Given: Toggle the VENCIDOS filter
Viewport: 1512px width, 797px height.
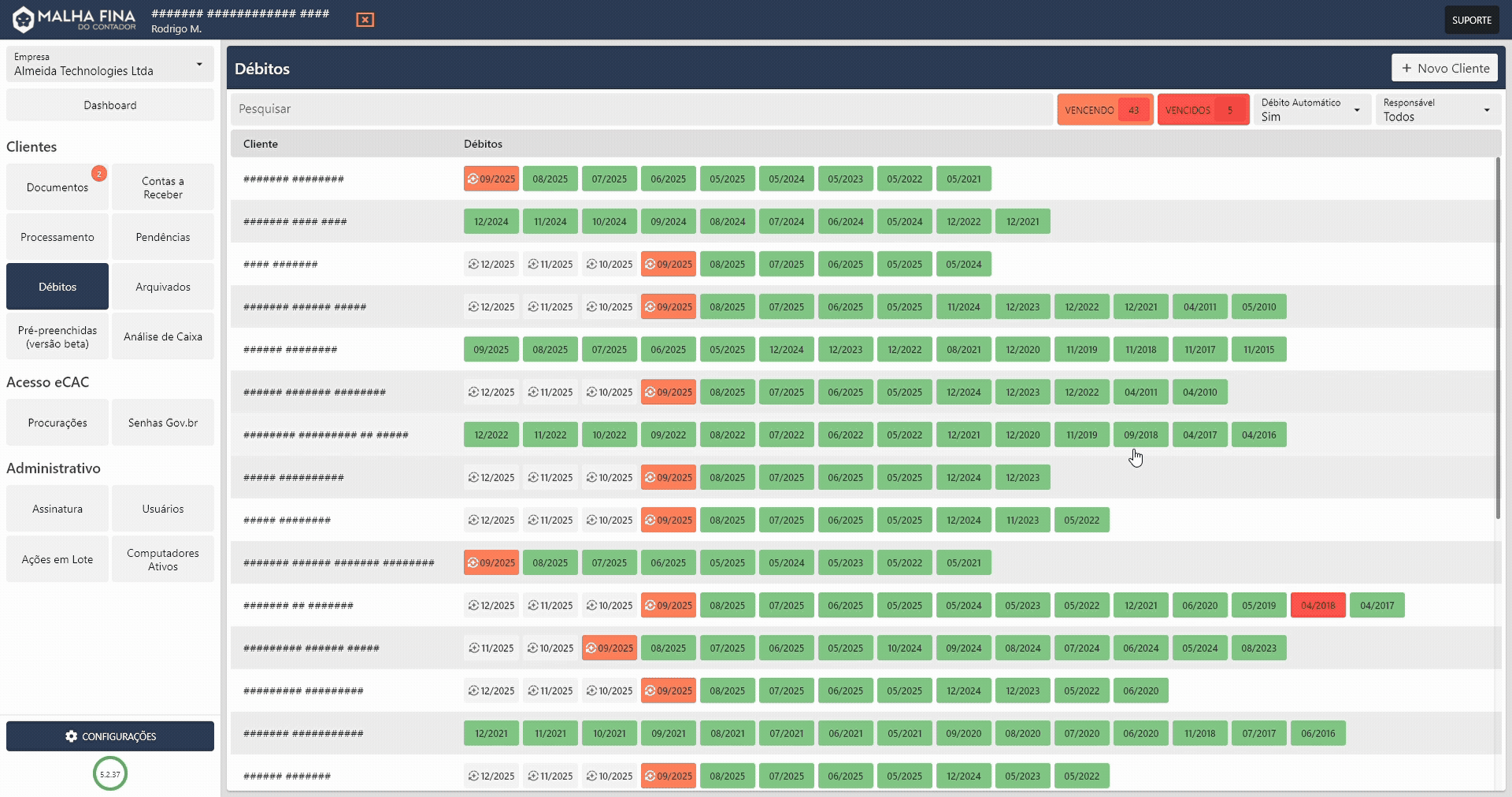Looking at the screenshot, I should (1203, 109).
